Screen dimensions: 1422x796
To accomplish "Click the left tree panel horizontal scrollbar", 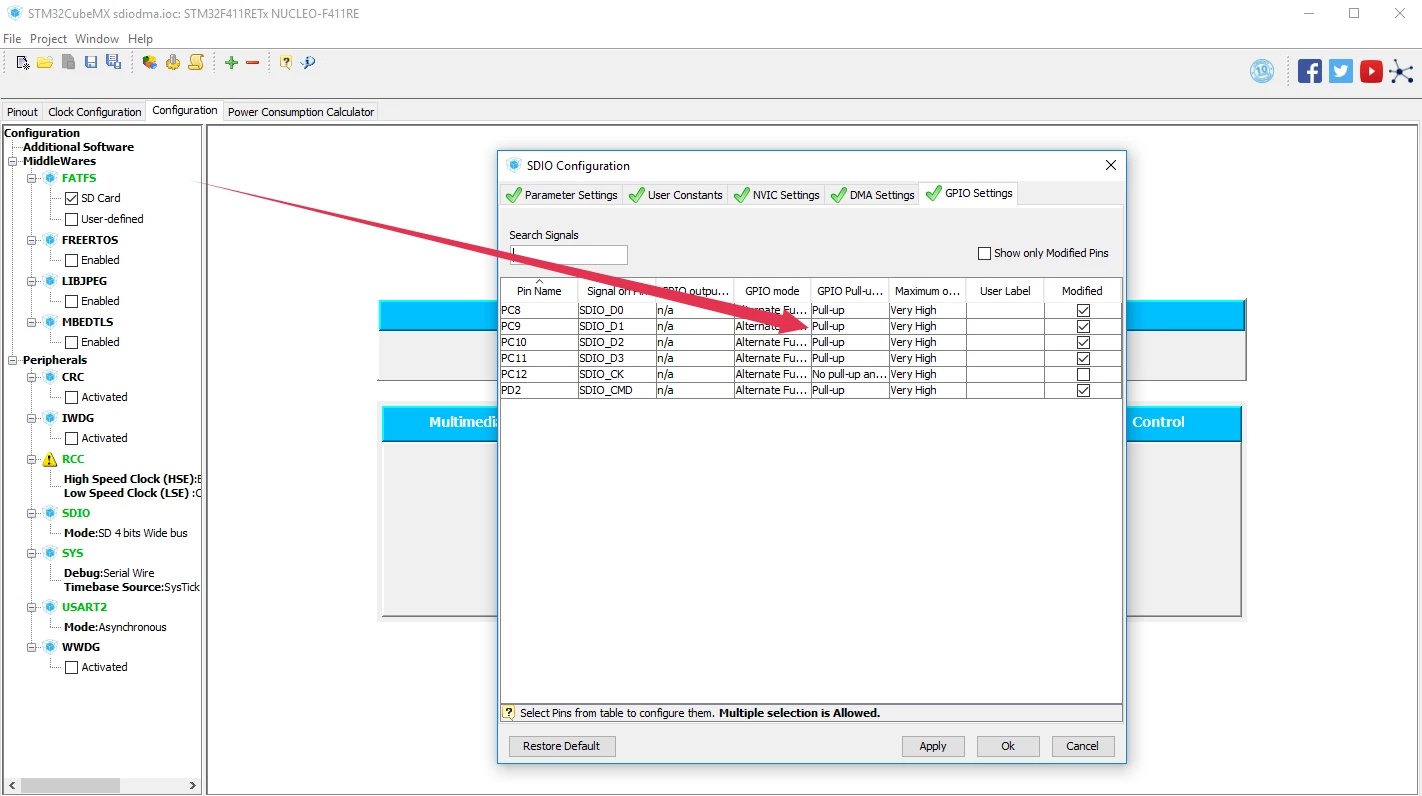I will point(70,785).
